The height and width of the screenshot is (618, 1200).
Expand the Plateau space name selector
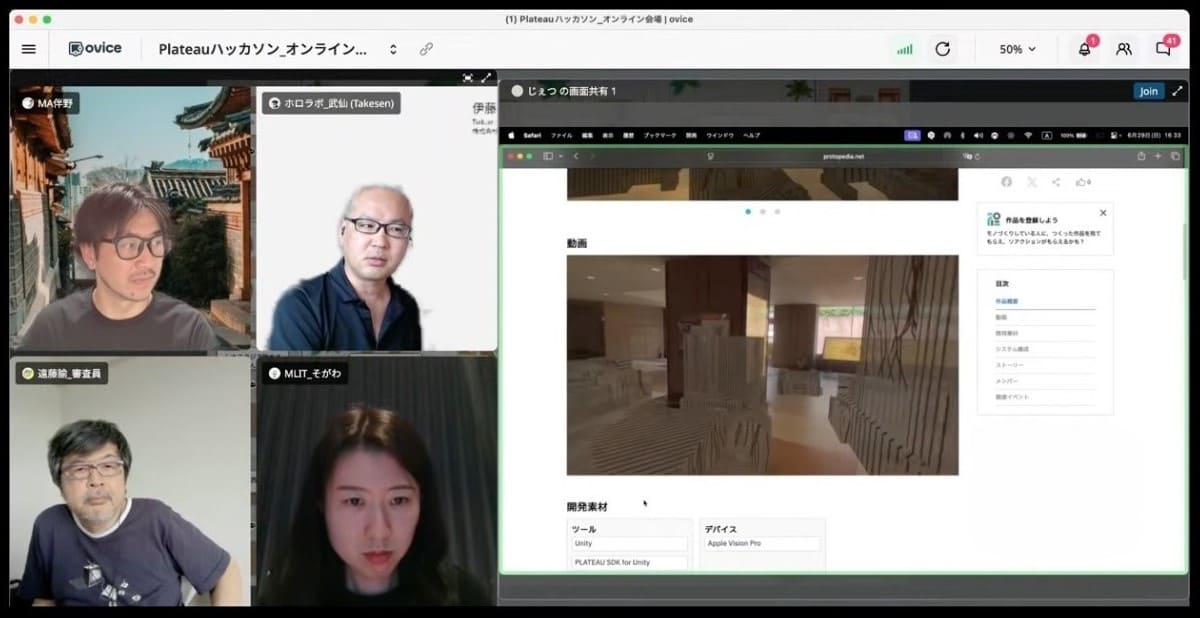(393, 49)
